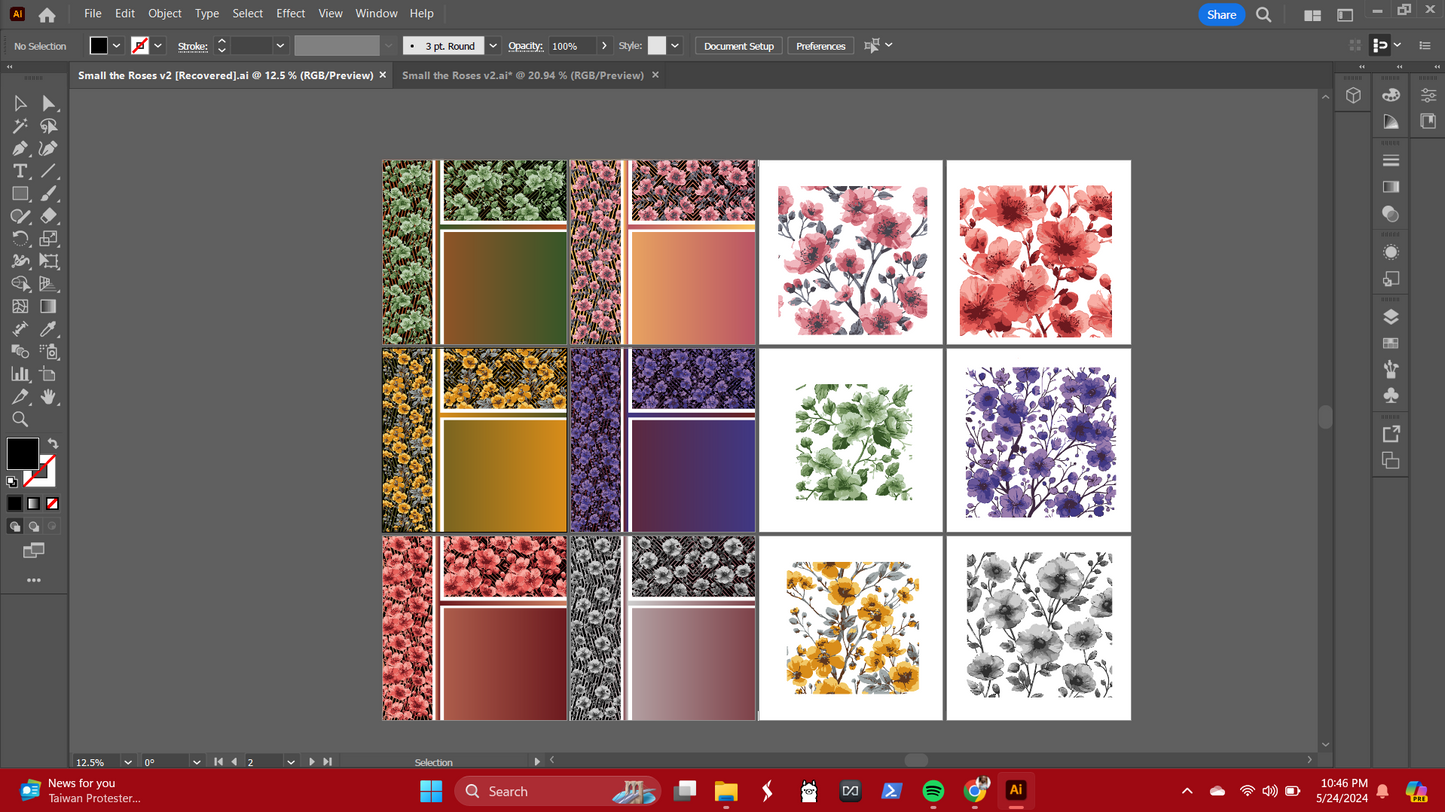Viewport: 1445px width, 812px height.
Task: Open the 3 pt. Round brush dropdown
Action: (x=493, y=46)
